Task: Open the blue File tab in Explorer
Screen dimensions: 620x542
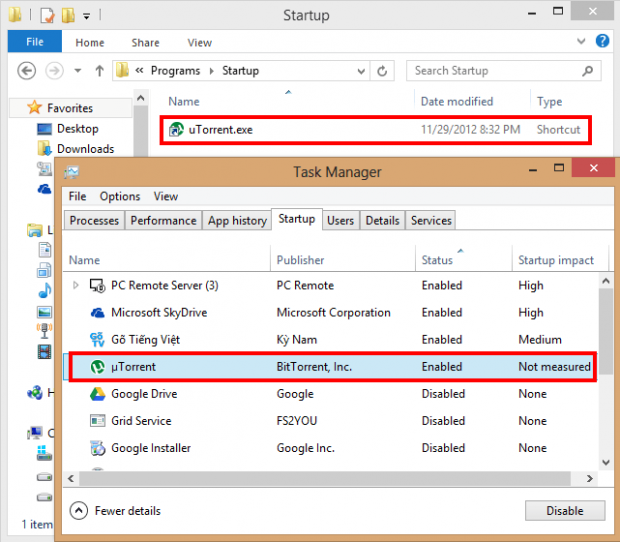Action: tap(35, 42)
